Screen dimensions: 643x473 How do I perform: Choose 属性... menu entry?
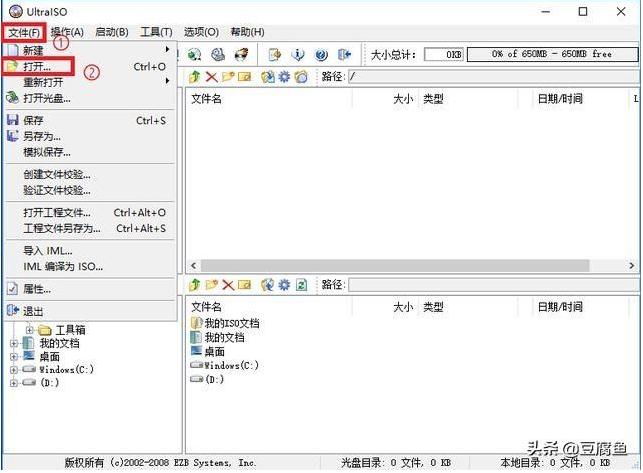click(91, 289)
